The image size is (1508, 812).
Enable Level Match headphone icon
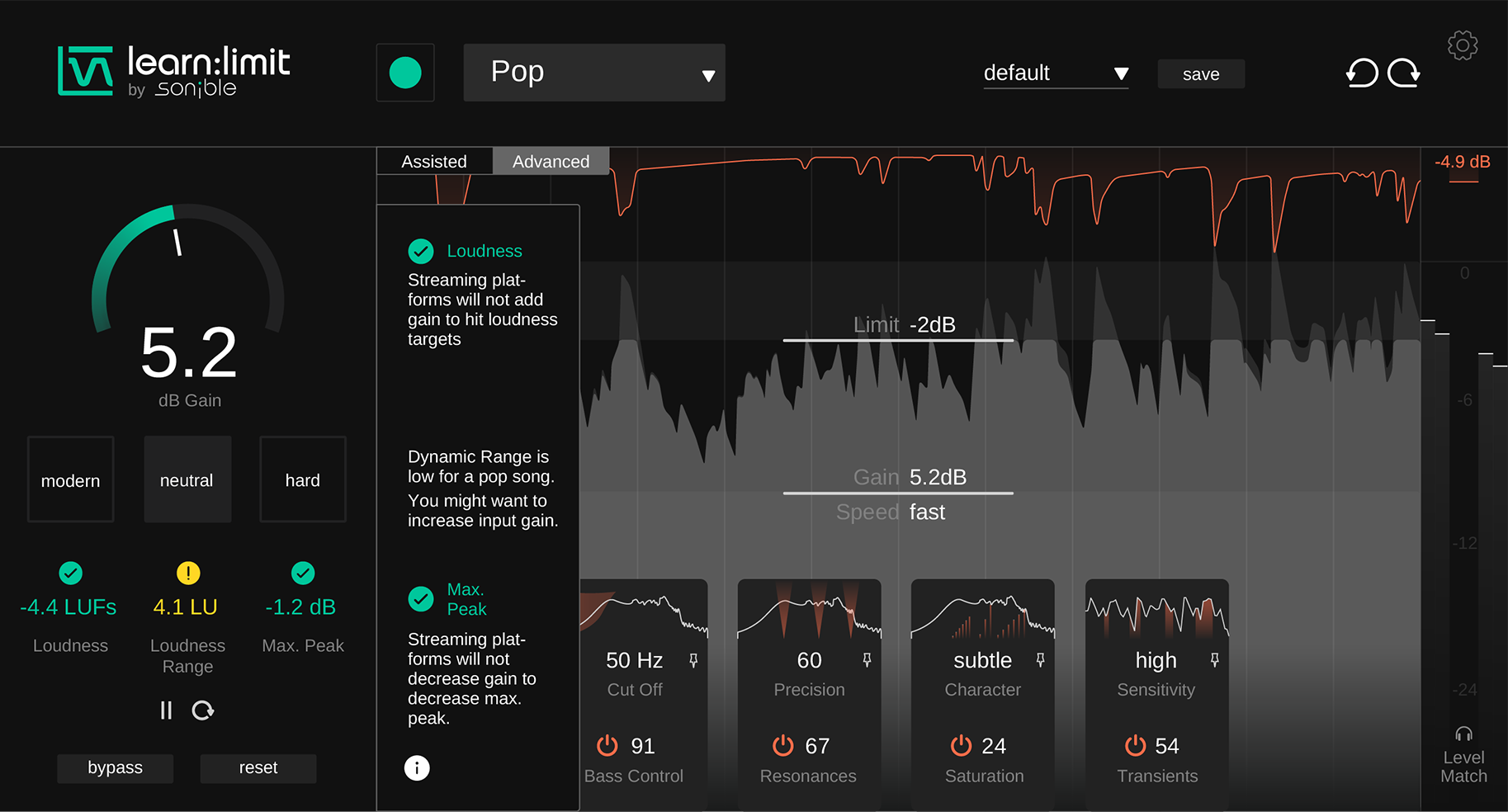click(x=1463, y=734)
